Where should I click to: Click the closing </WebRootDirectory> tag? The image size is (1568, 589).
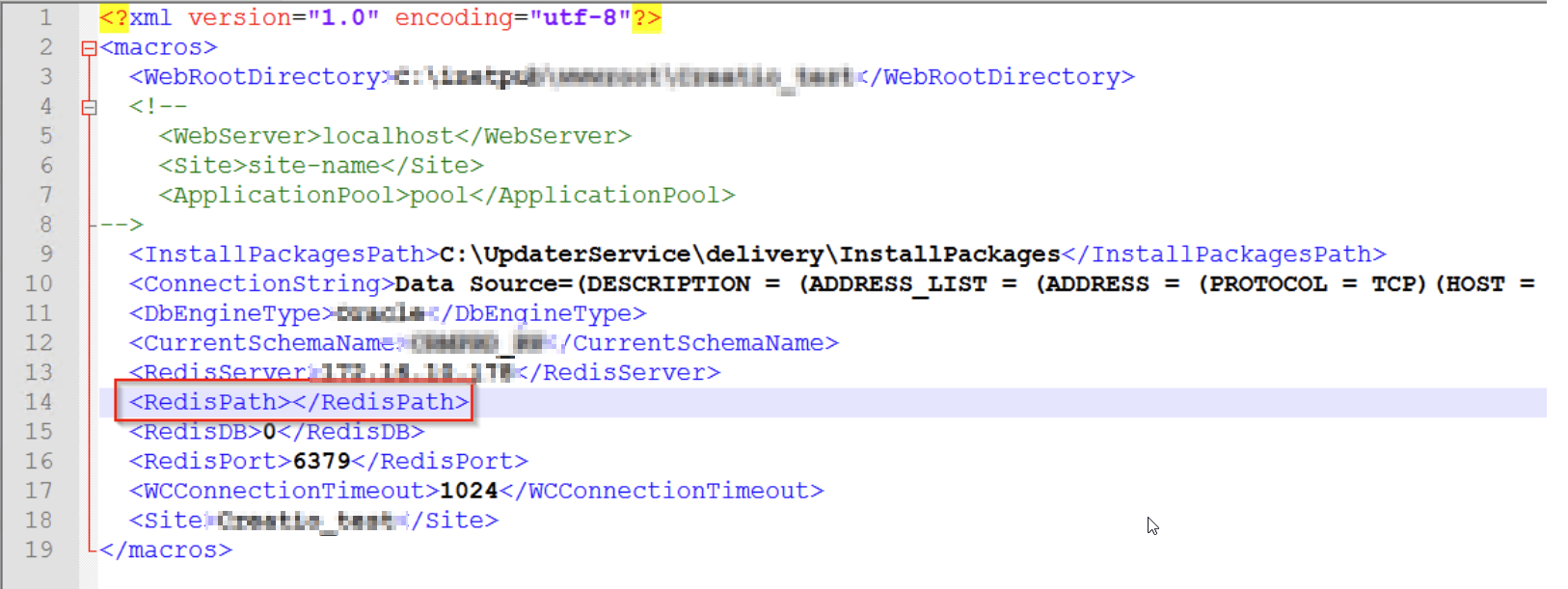(994, 77)
